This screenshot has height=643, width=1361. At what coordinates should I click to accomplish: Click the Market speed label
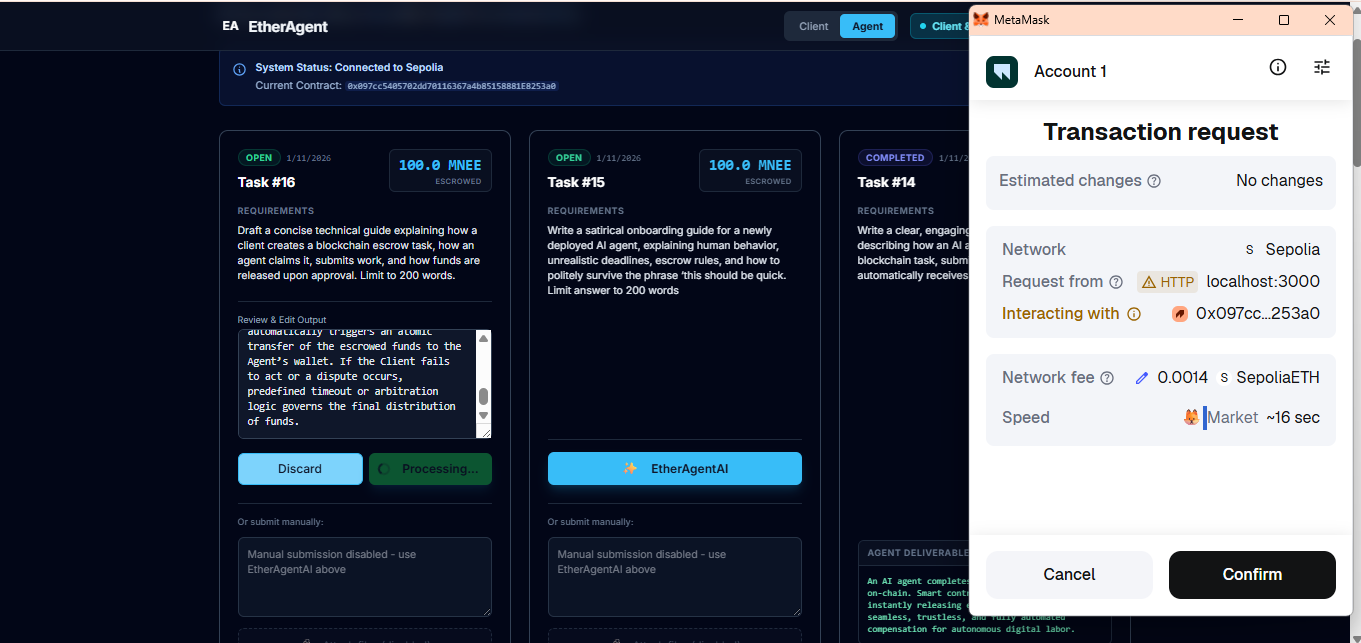pos(1233,418)
